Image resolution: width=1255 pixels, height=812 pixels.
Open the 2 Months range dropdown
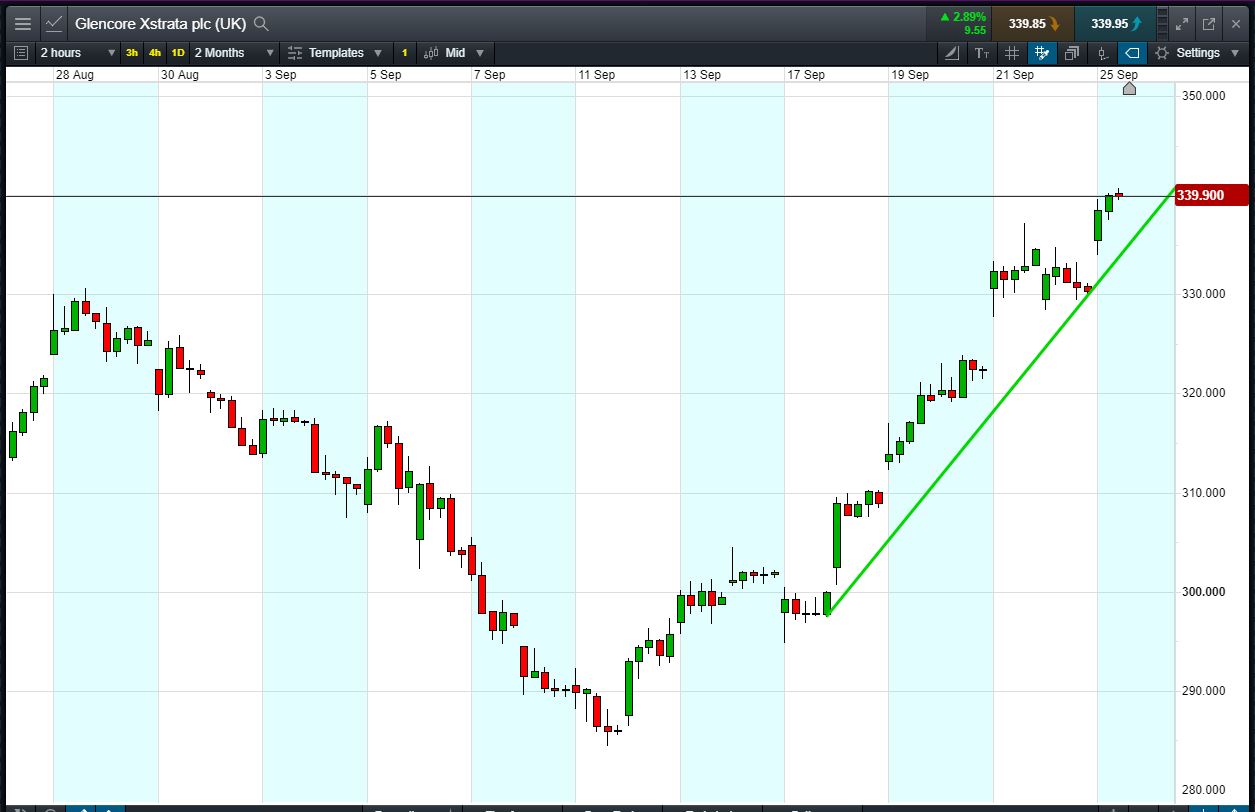coord(234,53)
